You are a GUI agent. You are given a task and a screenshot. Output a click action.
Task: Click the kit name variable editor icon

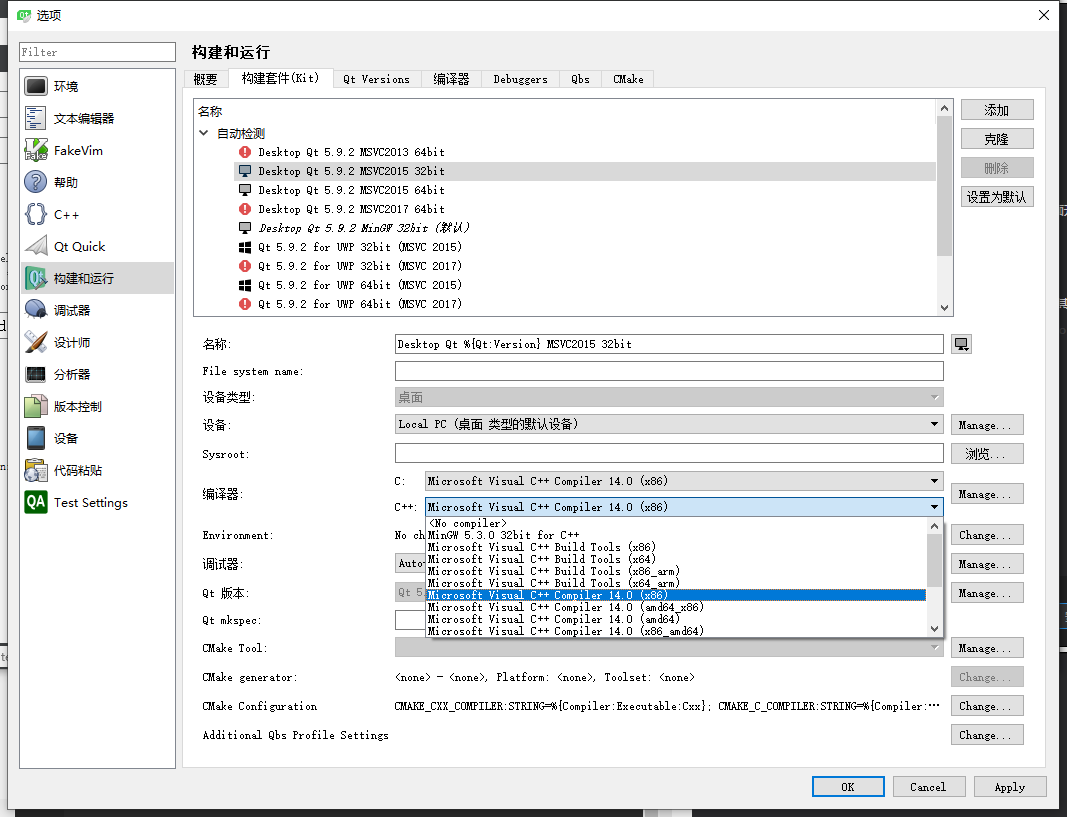click(x=960, y=343)
